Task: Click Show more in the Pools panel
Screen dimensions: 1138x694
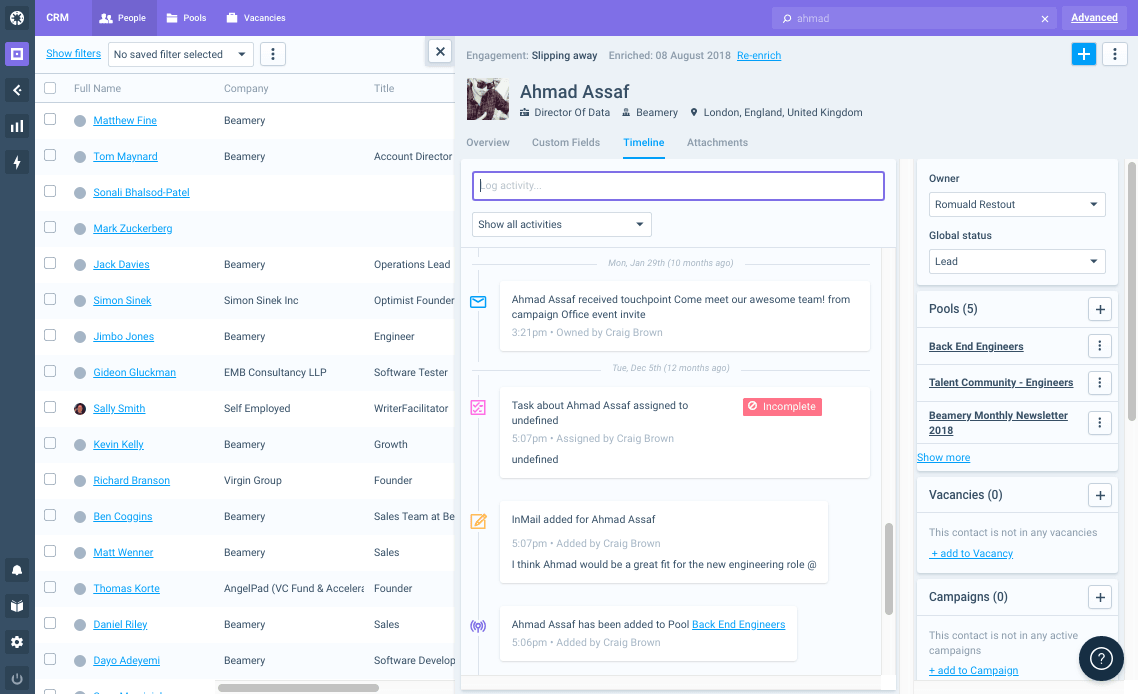Action: (x=943, y=457)
